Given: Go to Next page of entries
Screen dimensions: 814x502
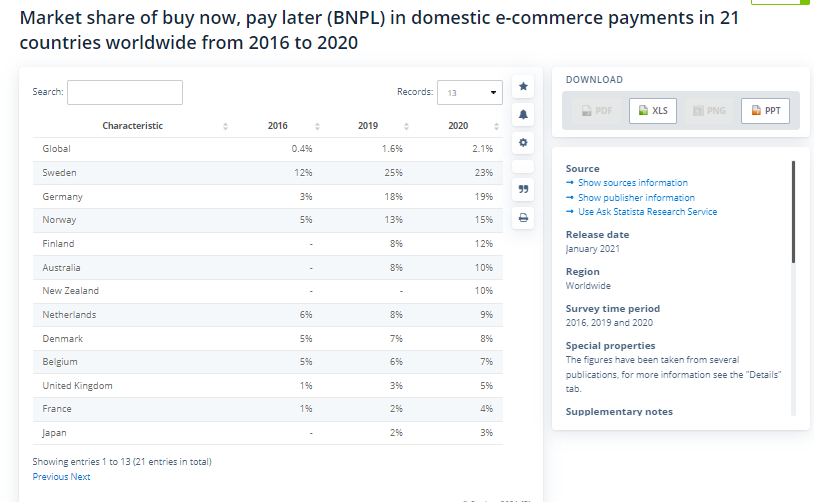Looking at the screenshot, I should [x=80, y=477].
